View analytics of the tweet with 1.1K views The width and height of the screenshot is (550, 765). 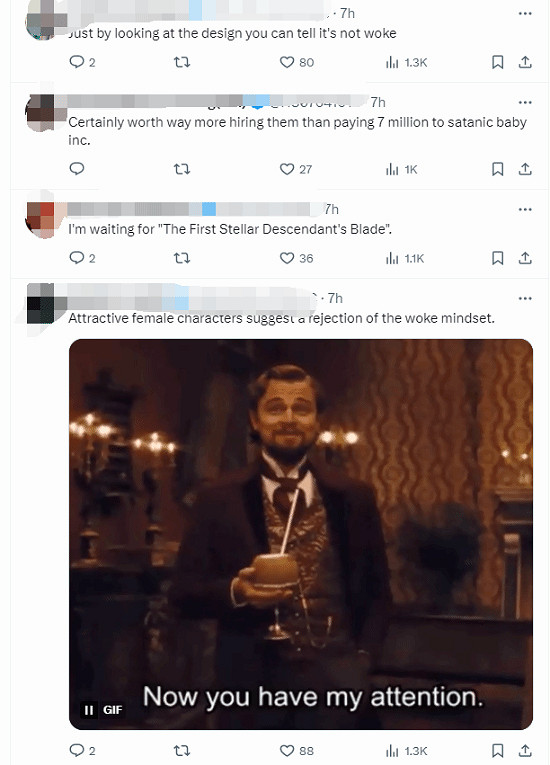click(x=405, y=258)
